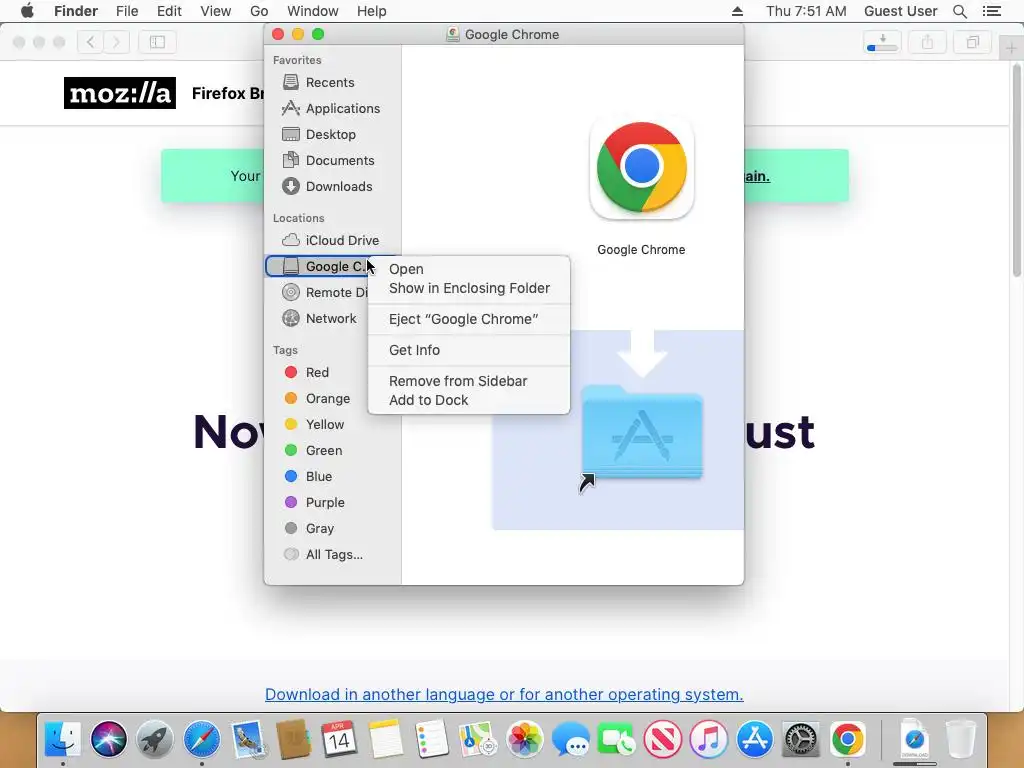Open Messages in the Dock

pos(570,739)
